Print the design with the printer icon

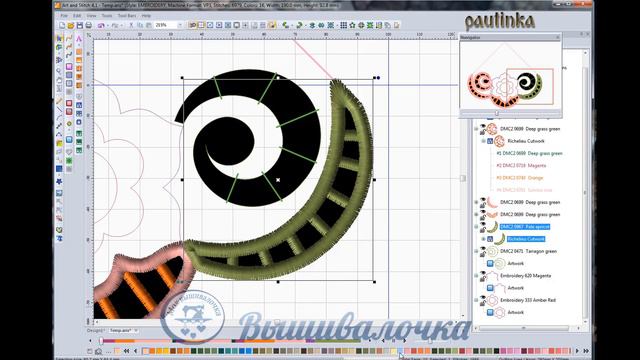tap(88, 25)
